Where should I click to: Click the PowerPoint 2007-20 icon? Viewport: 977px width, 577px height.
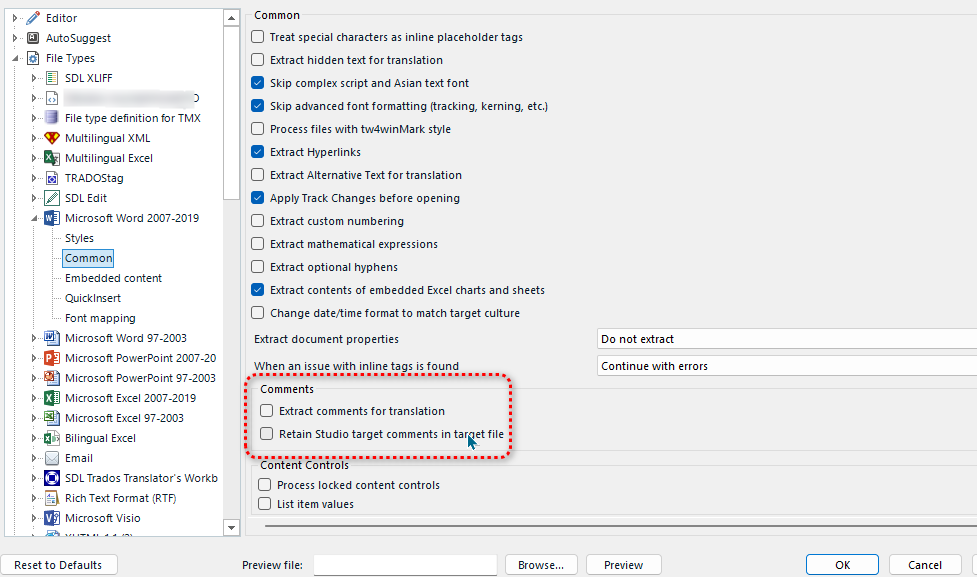[x=52, y=358]
